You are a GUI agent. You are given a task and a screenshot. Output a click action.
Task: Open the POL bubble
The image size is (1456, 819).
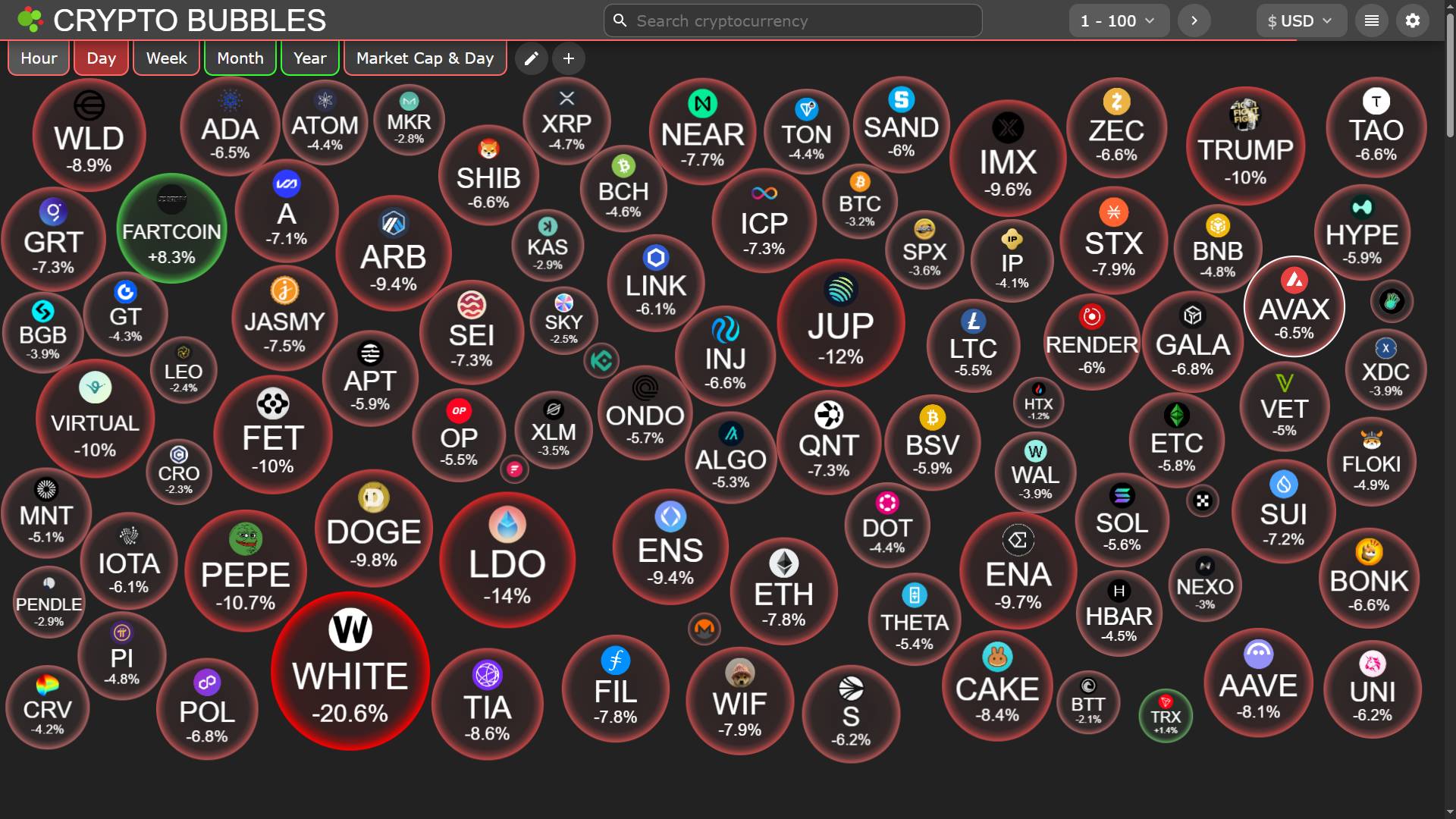coord(208,709)
